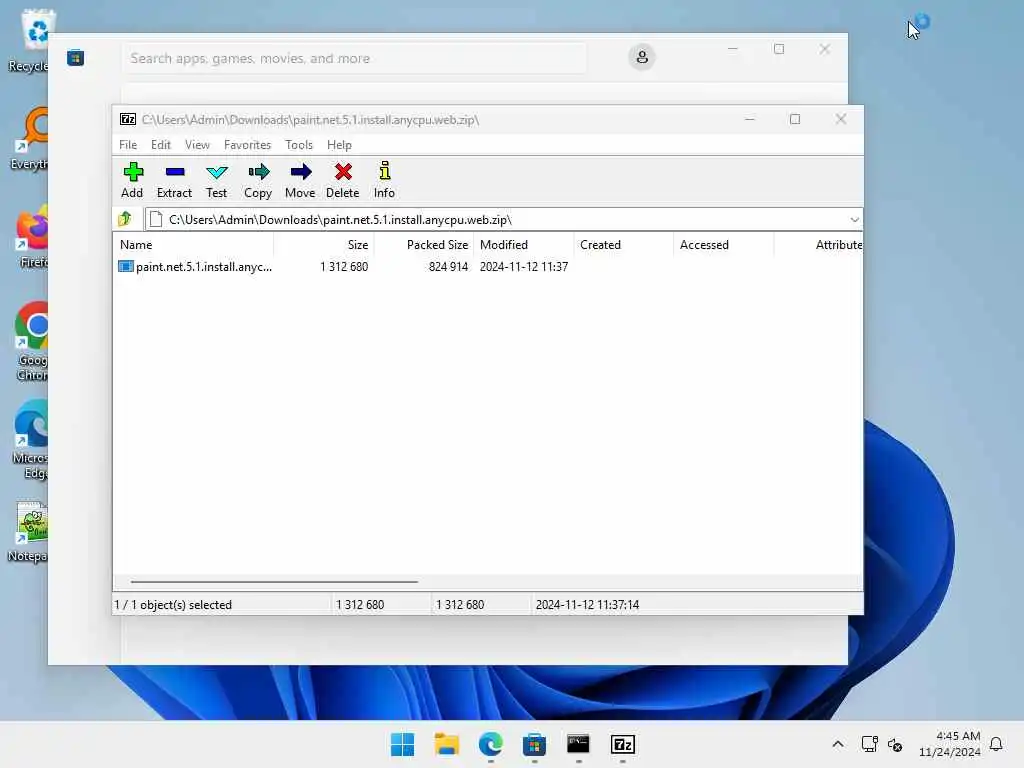Expand the address path dropdown arrow
Image resolution: width=1024 pixels, height=768 pixels.
854,220
